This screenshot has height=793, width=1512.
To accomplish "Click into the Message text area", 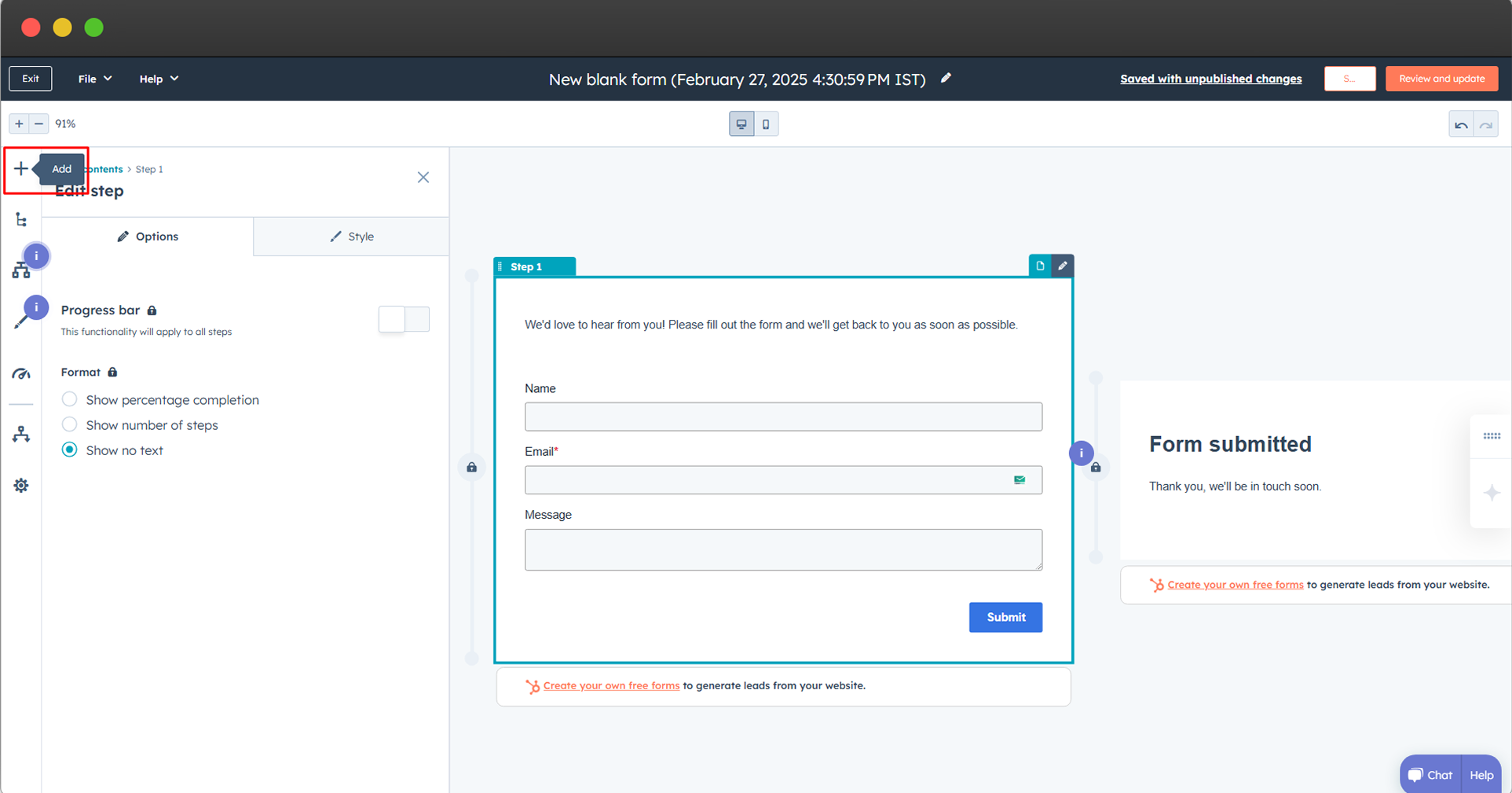I will point(783,549).
